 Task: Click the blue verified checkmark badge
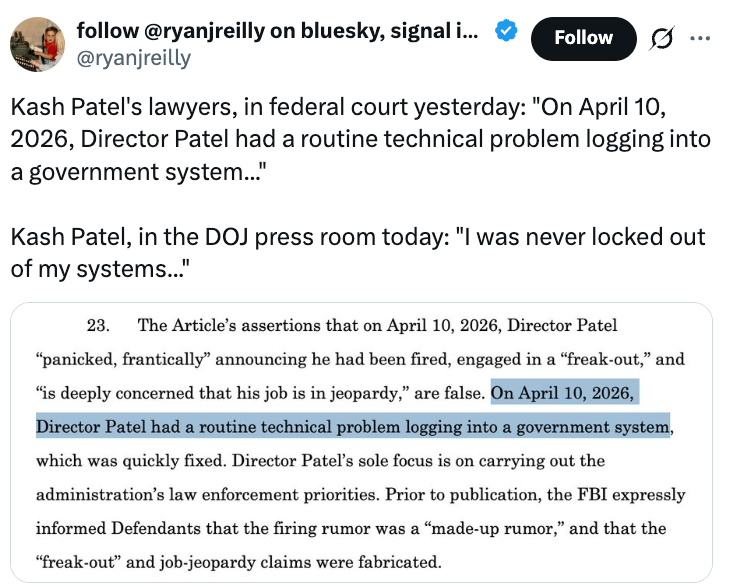point(506,31)
